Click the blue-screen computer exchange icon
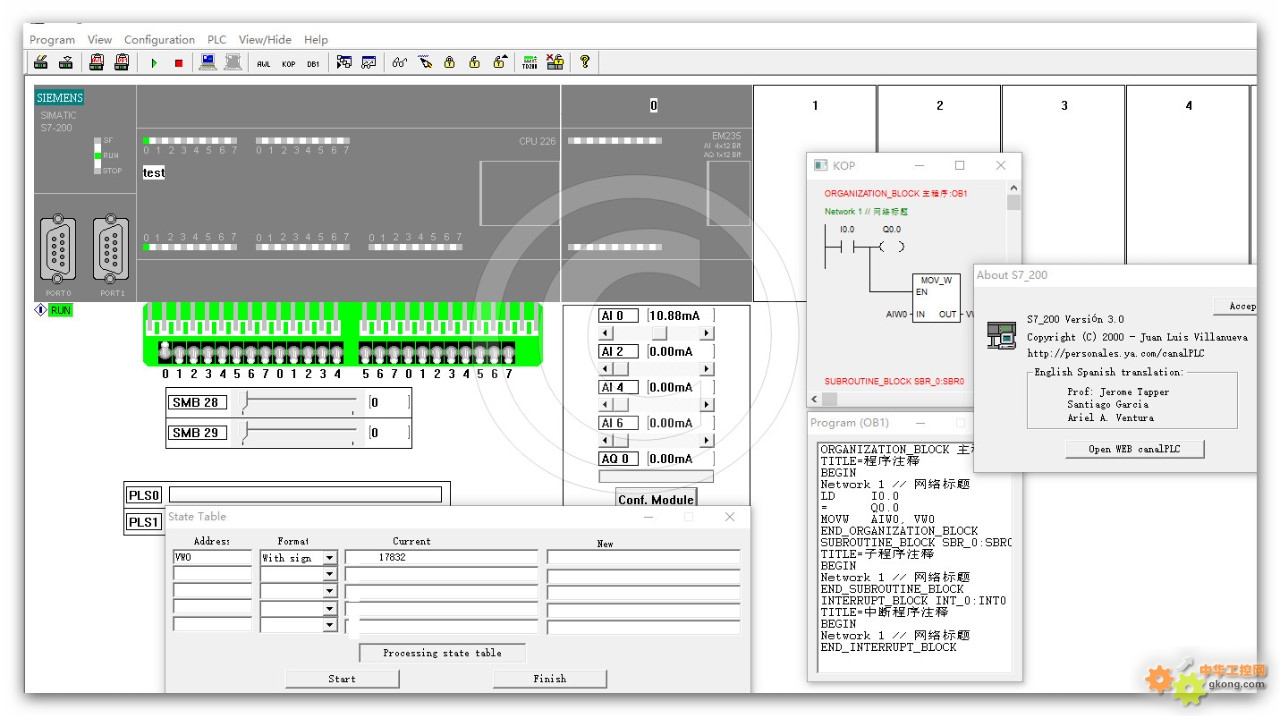 point(208,62)
